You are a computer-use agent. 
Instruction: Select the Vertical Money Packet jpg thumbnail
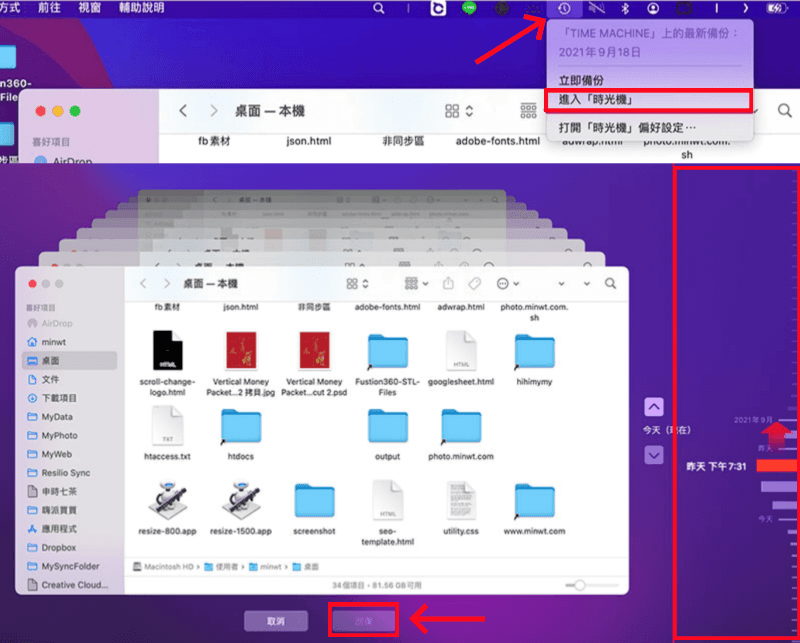[241, 351]
